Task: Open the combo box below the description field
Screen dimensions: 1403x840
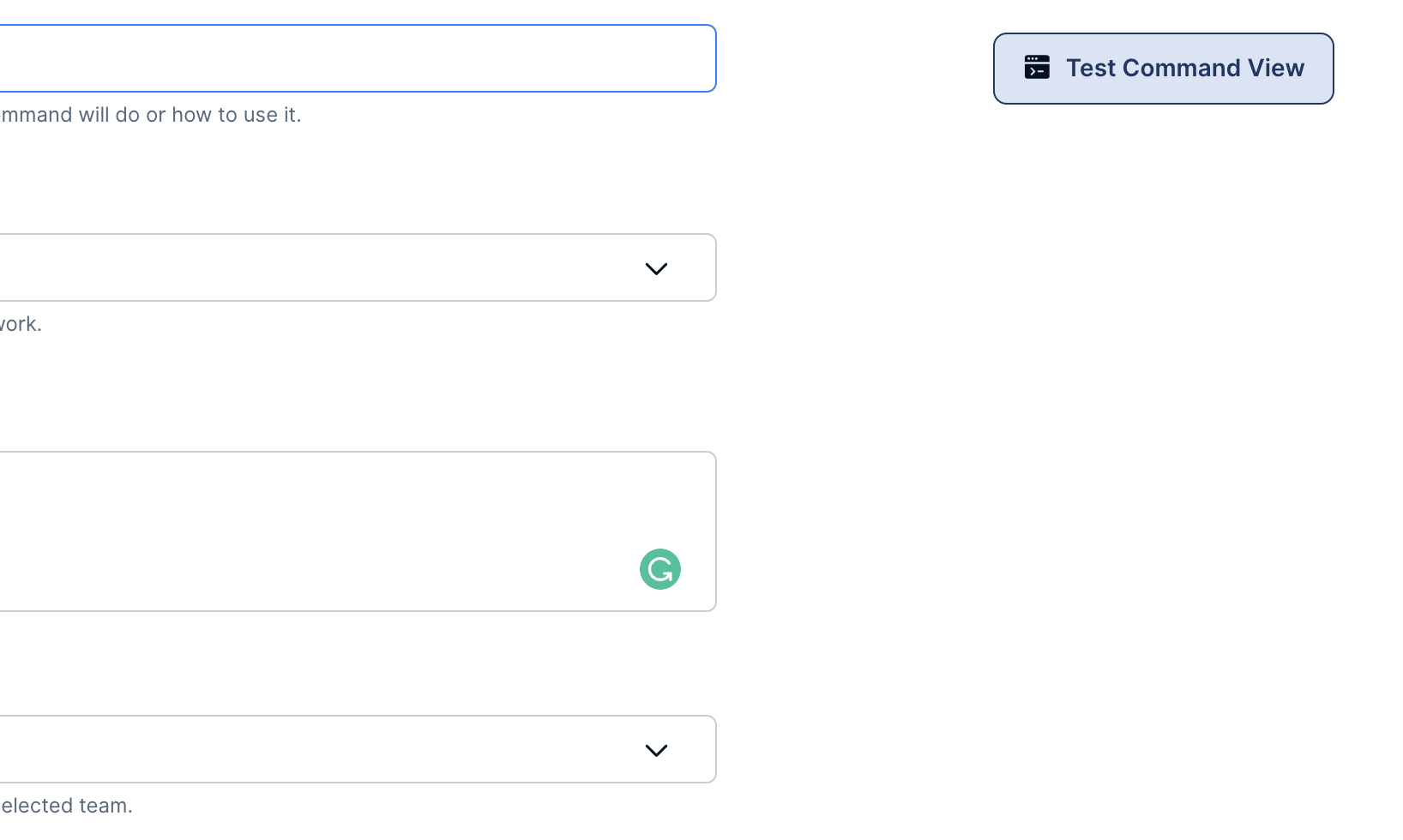Action: 358,267
